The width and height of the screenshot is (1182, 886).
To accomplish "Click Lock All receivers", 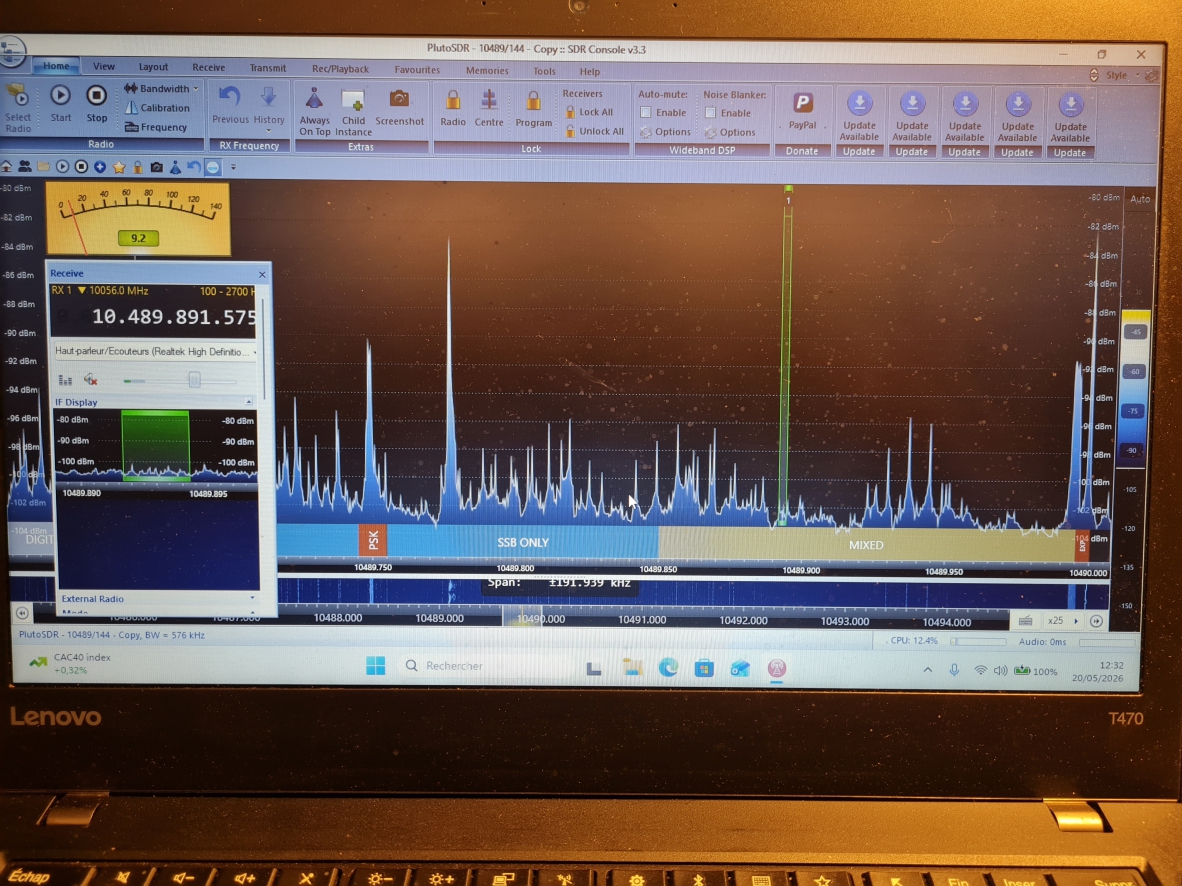I will point(589,112).
